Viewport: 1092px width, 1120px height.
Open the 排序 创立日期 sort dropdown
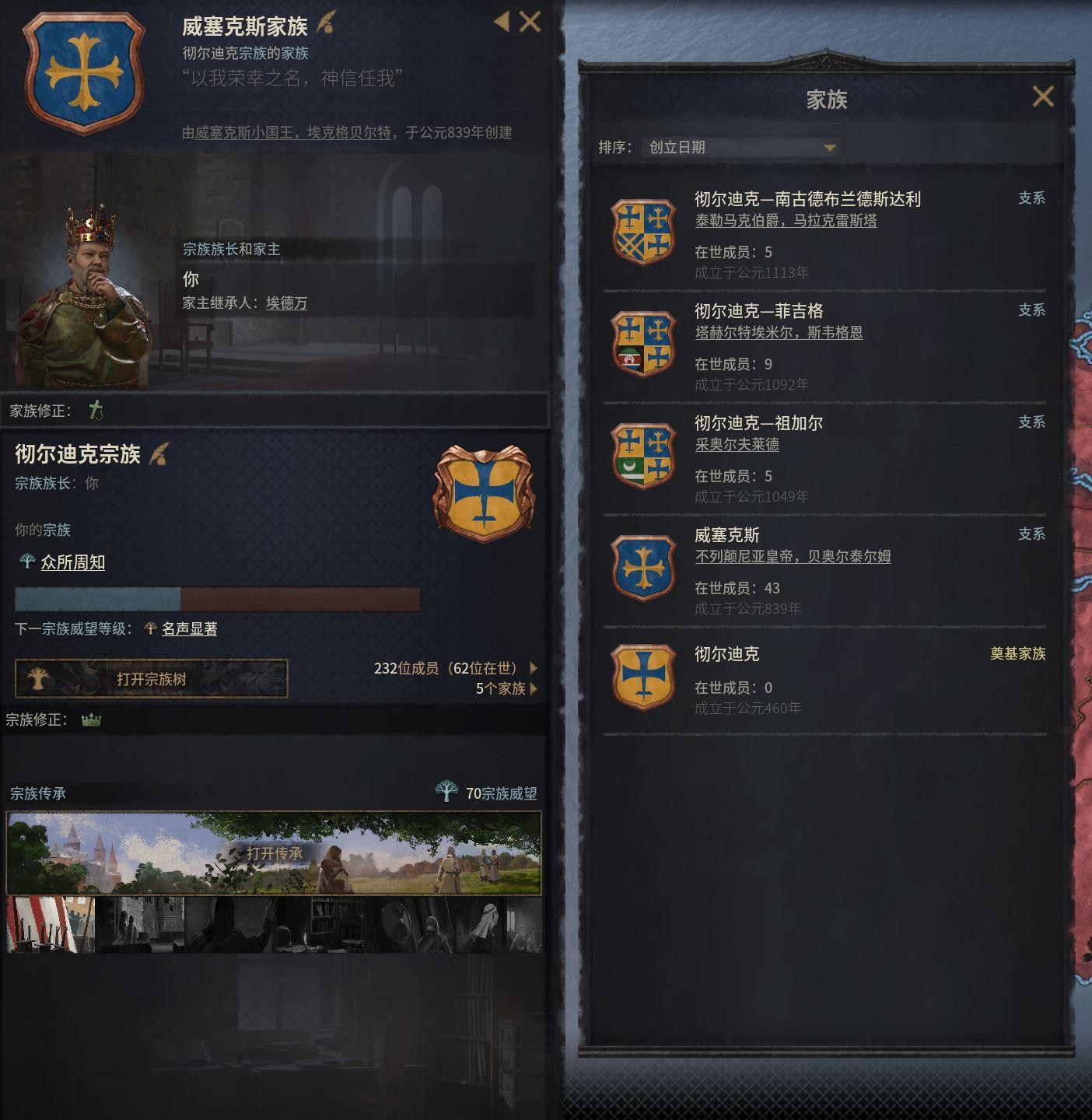pyautogui.click(x=743, y=147)
